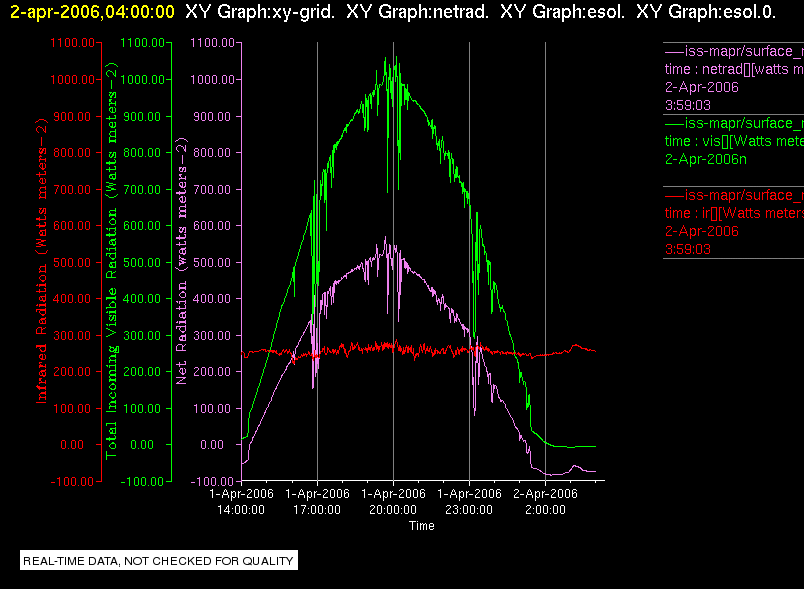Click the red axis 1100.00 tick value
Screen dimensions: 804x589
tap(72, 43)
